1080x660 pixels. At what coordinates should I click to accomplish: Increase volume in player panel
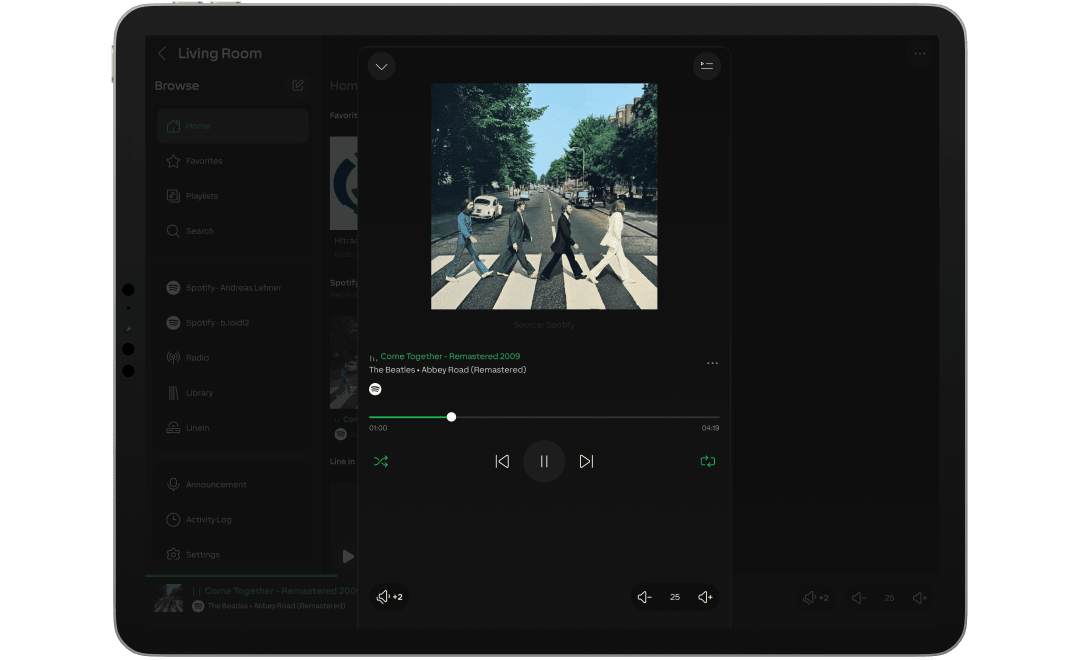click(705, 597)
